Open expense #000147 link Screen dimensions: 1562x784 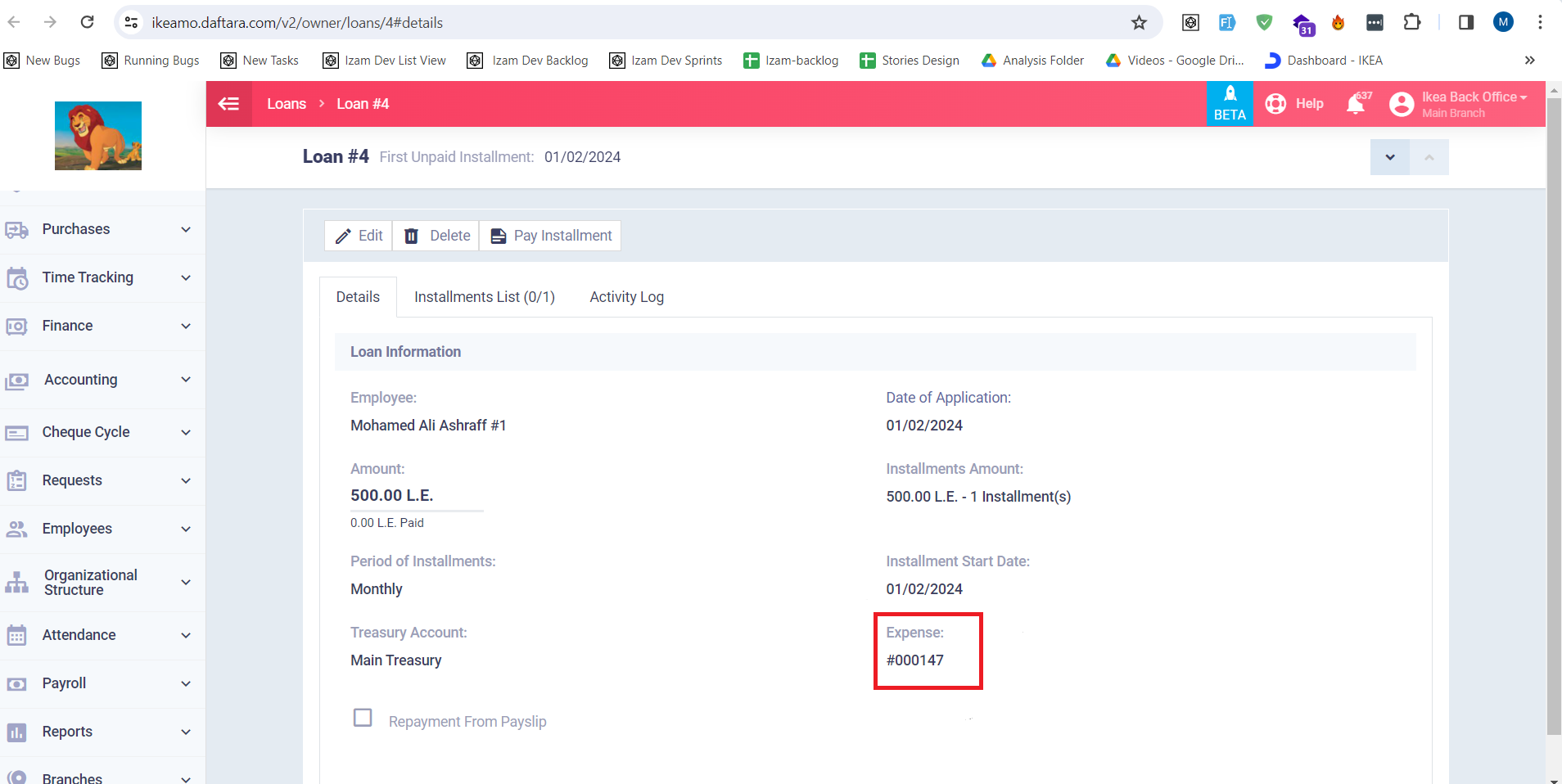click(x=914, y=660)
